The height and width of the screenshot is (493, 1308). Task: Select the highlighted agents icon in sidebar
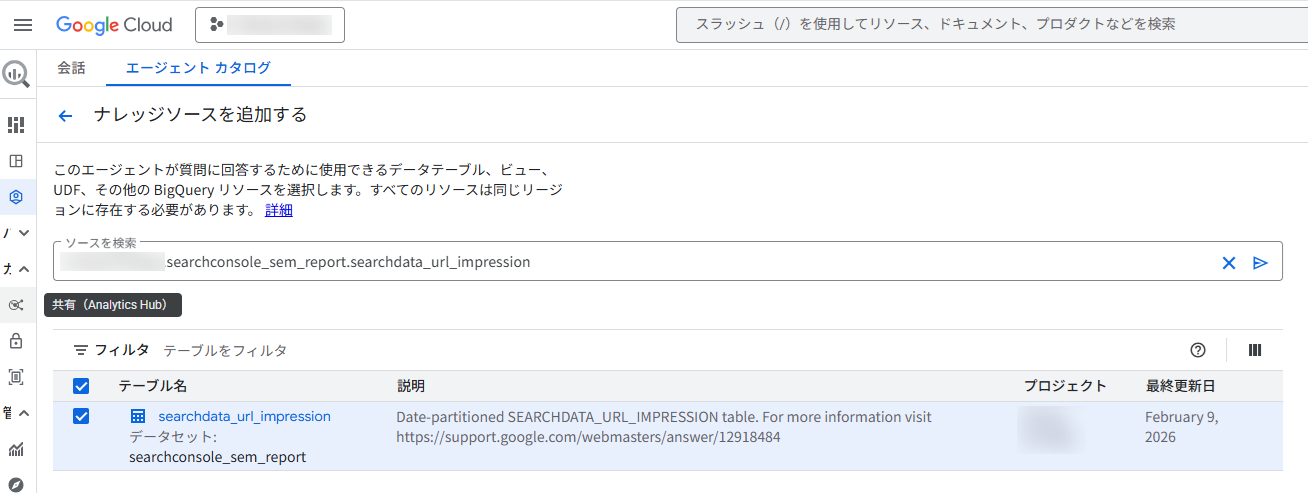[x=16, y=197]
